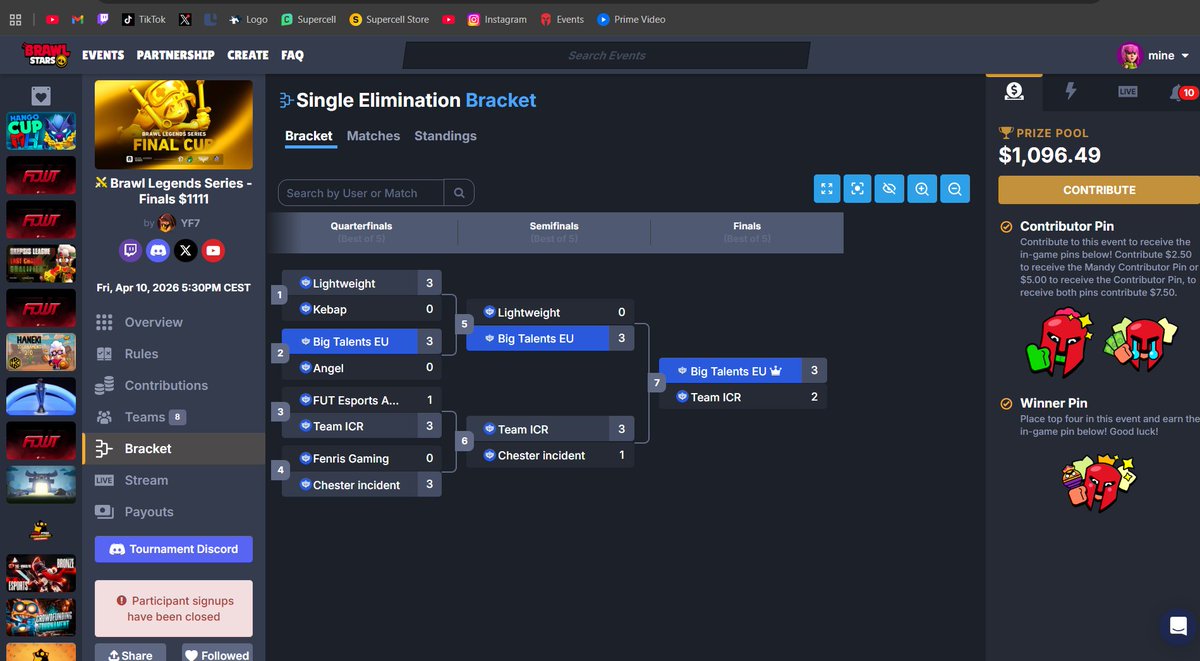The height and width of the screenshot is (661, 1200).
Task: Switch to the Matches tab
Action: (x=373, y=136)
